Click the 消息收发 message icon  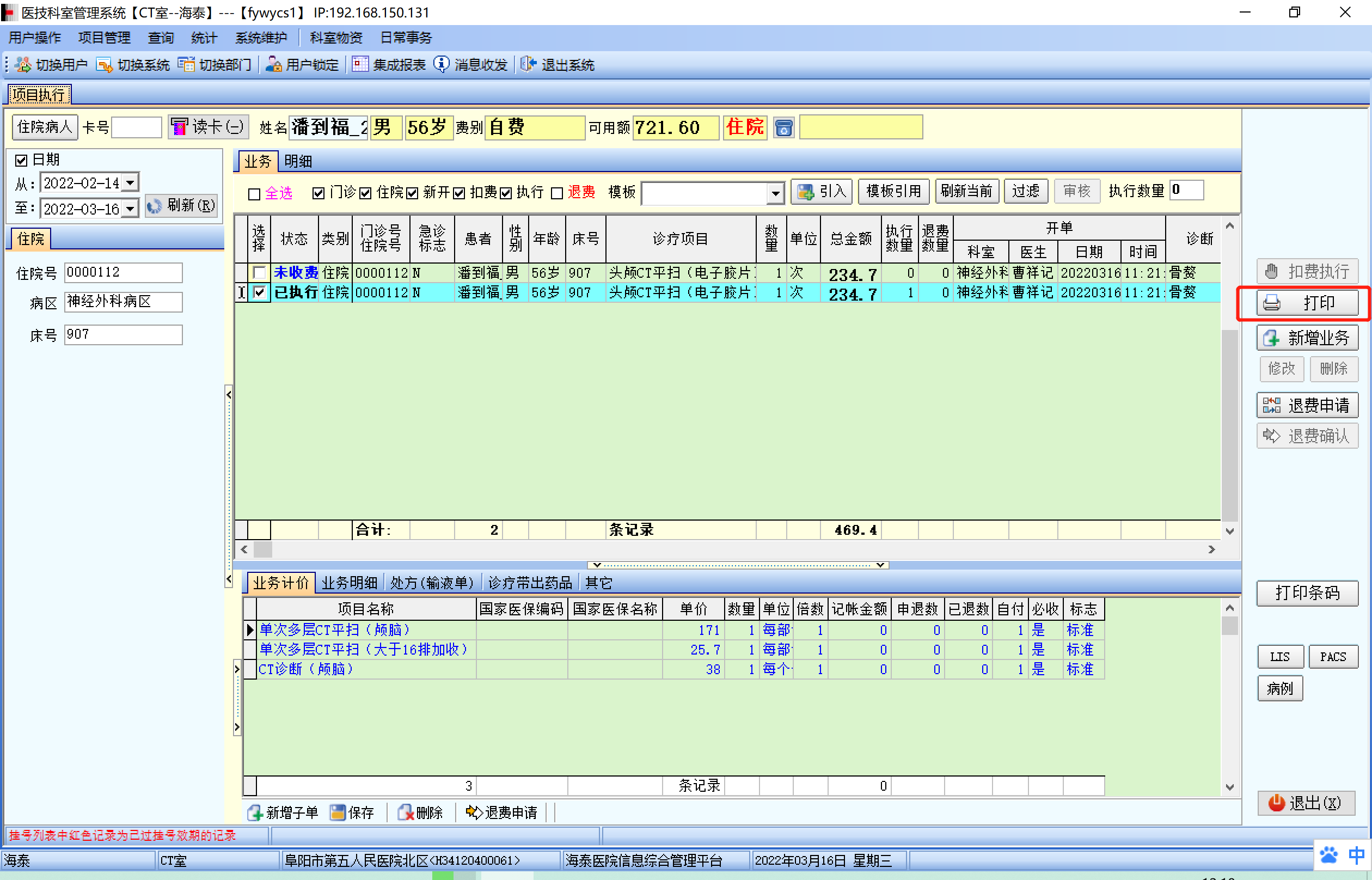(x=441, y=65)
